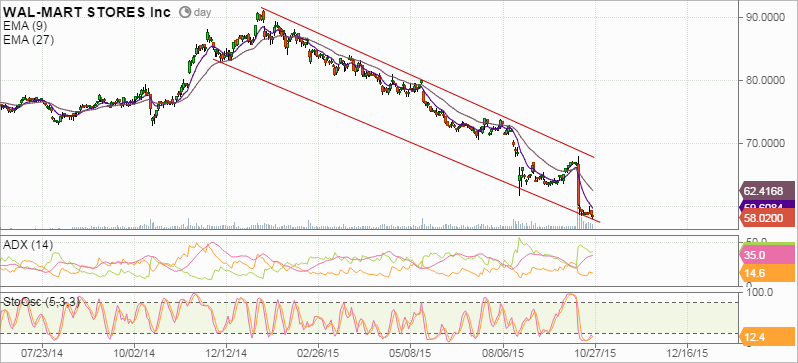Click the 70.0000 price axis label
Viewport: 798px width, 363px height.
pos(766,144)
